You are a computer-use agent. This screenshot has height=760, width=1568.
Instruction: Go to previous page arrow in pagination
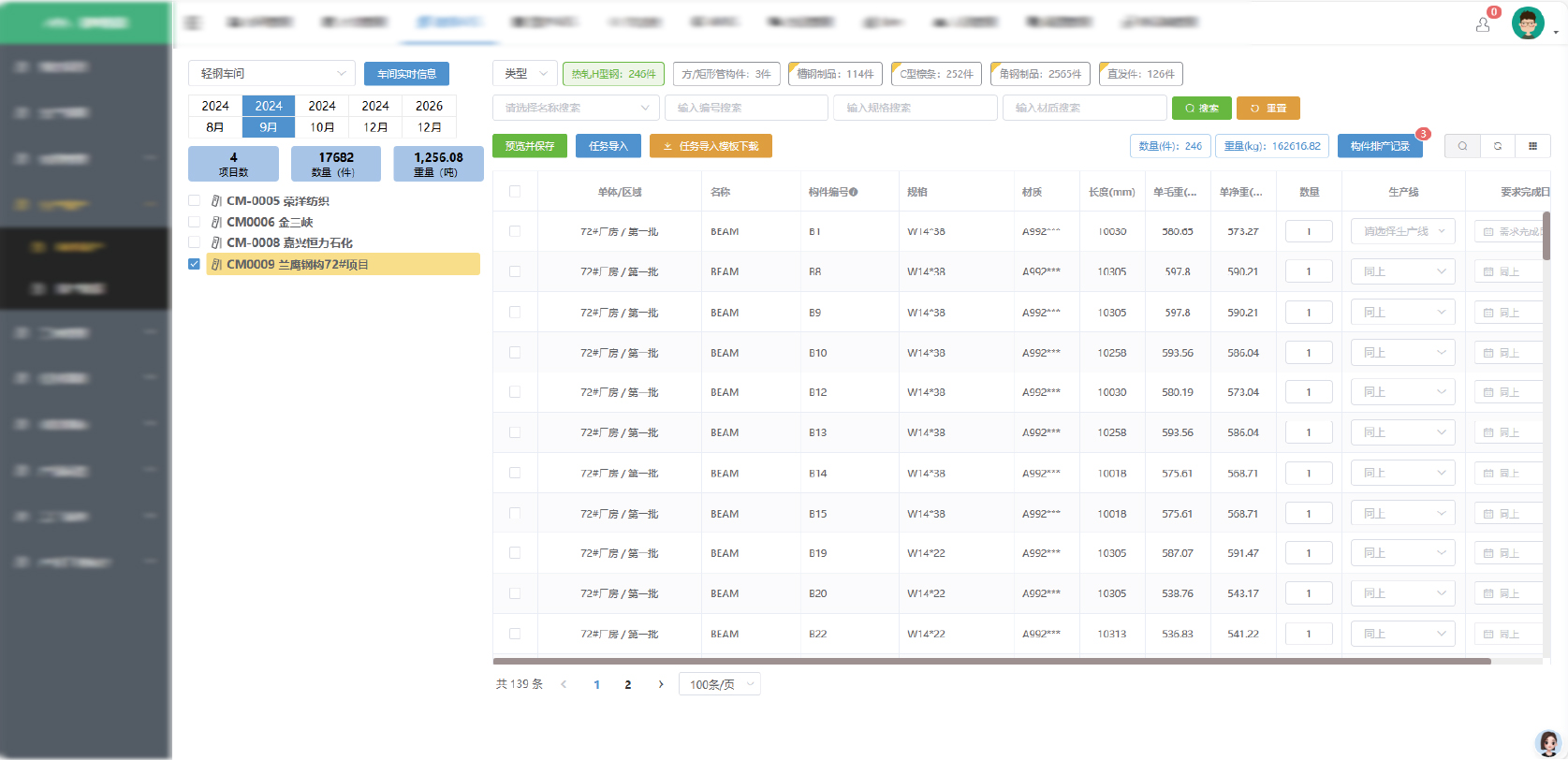coord(564,684)
